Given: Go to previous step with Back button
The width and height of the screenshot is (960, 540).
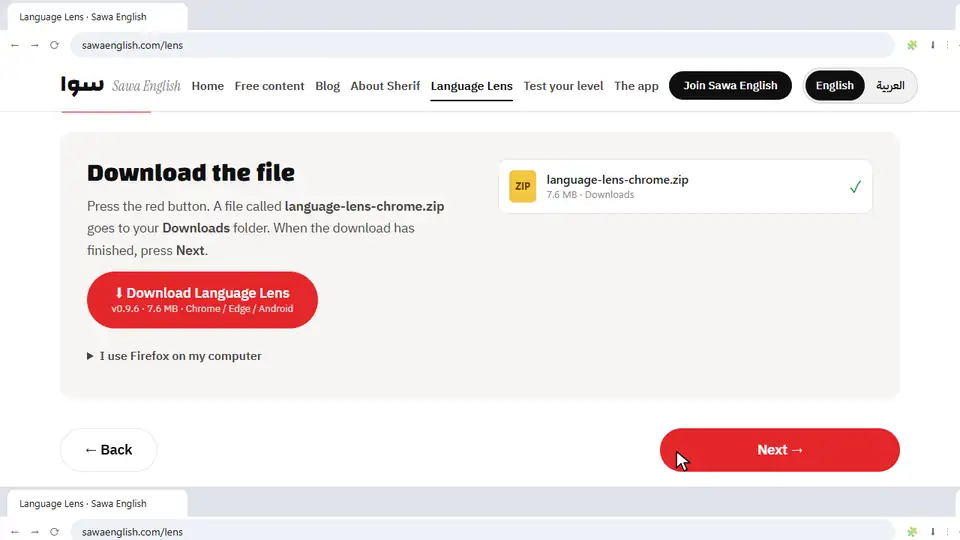Looking at the screenshot, I should 108,450.
